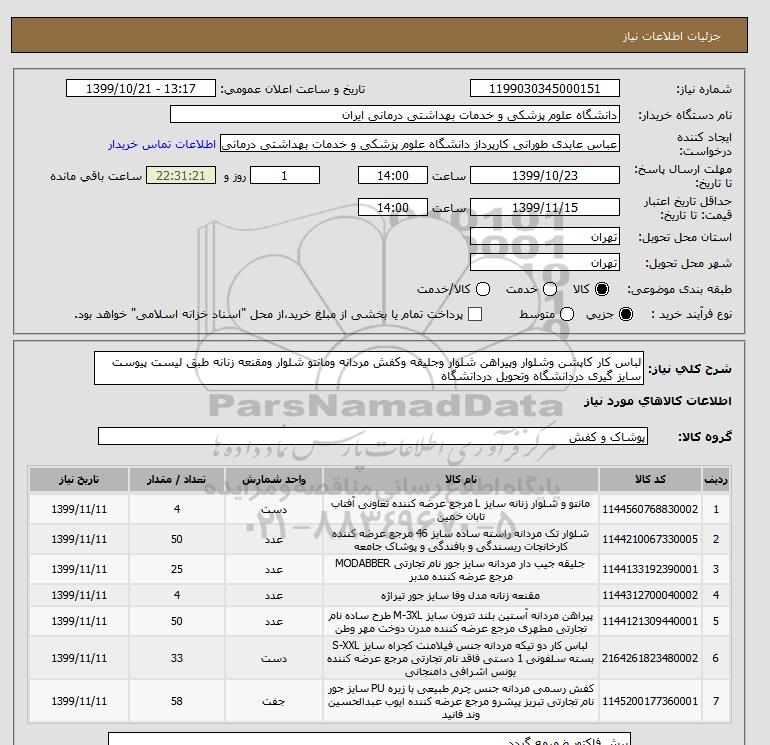
Task: Click the نام کالا column header
Action: click(461, 479)
